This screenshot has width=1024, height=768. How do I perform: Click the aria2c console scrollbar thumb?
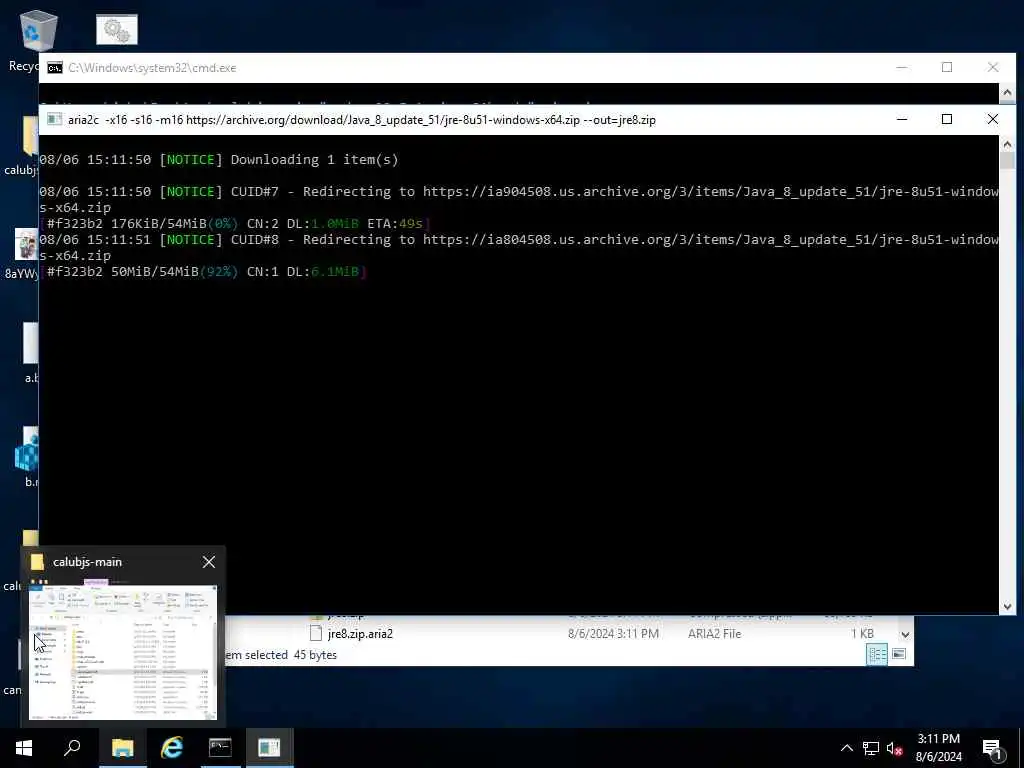1007,161
